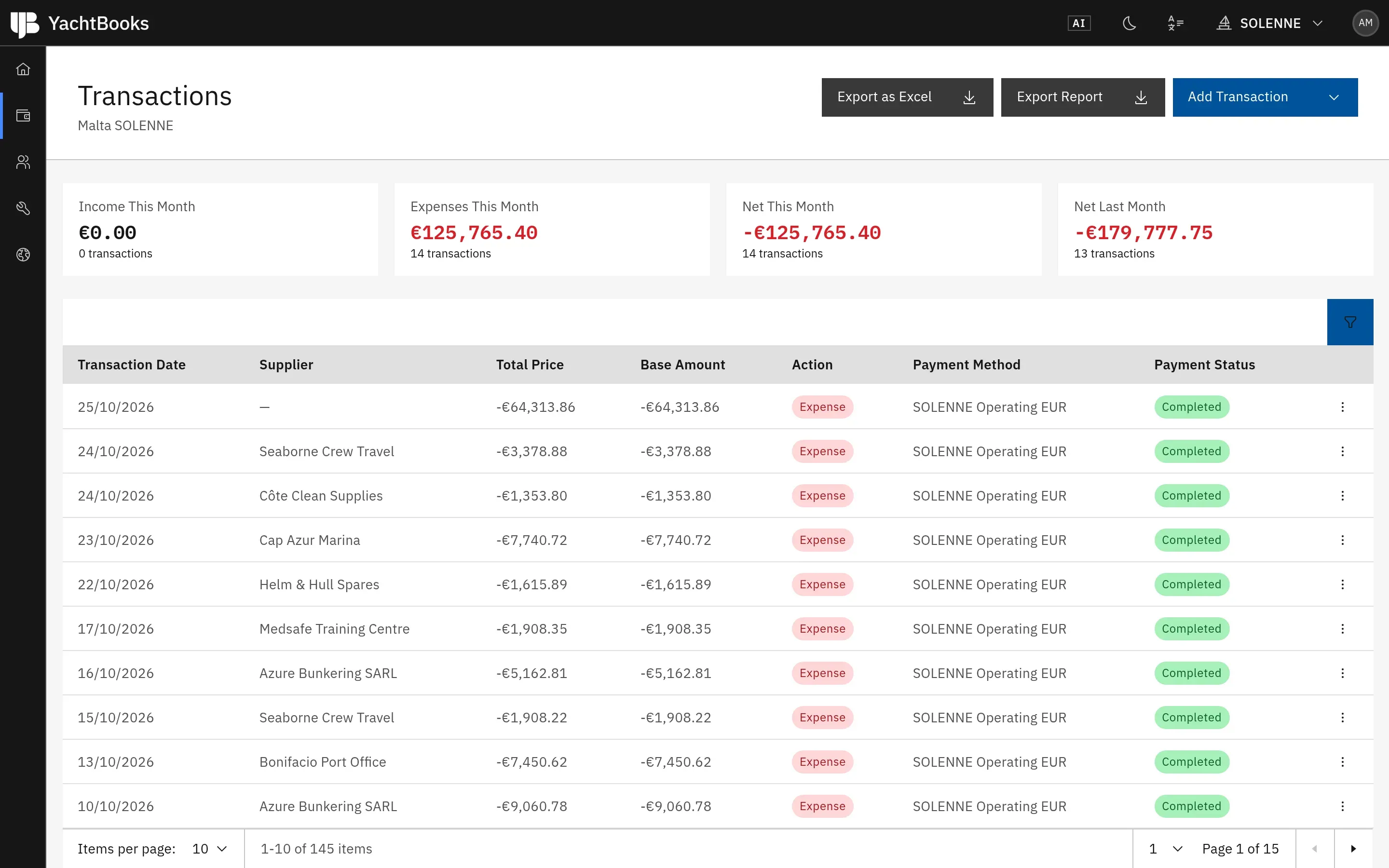This screenshot has height=868, width=1389.
Task: Open row menu for Medsafe Training Centre
Action: (1342, 629)
